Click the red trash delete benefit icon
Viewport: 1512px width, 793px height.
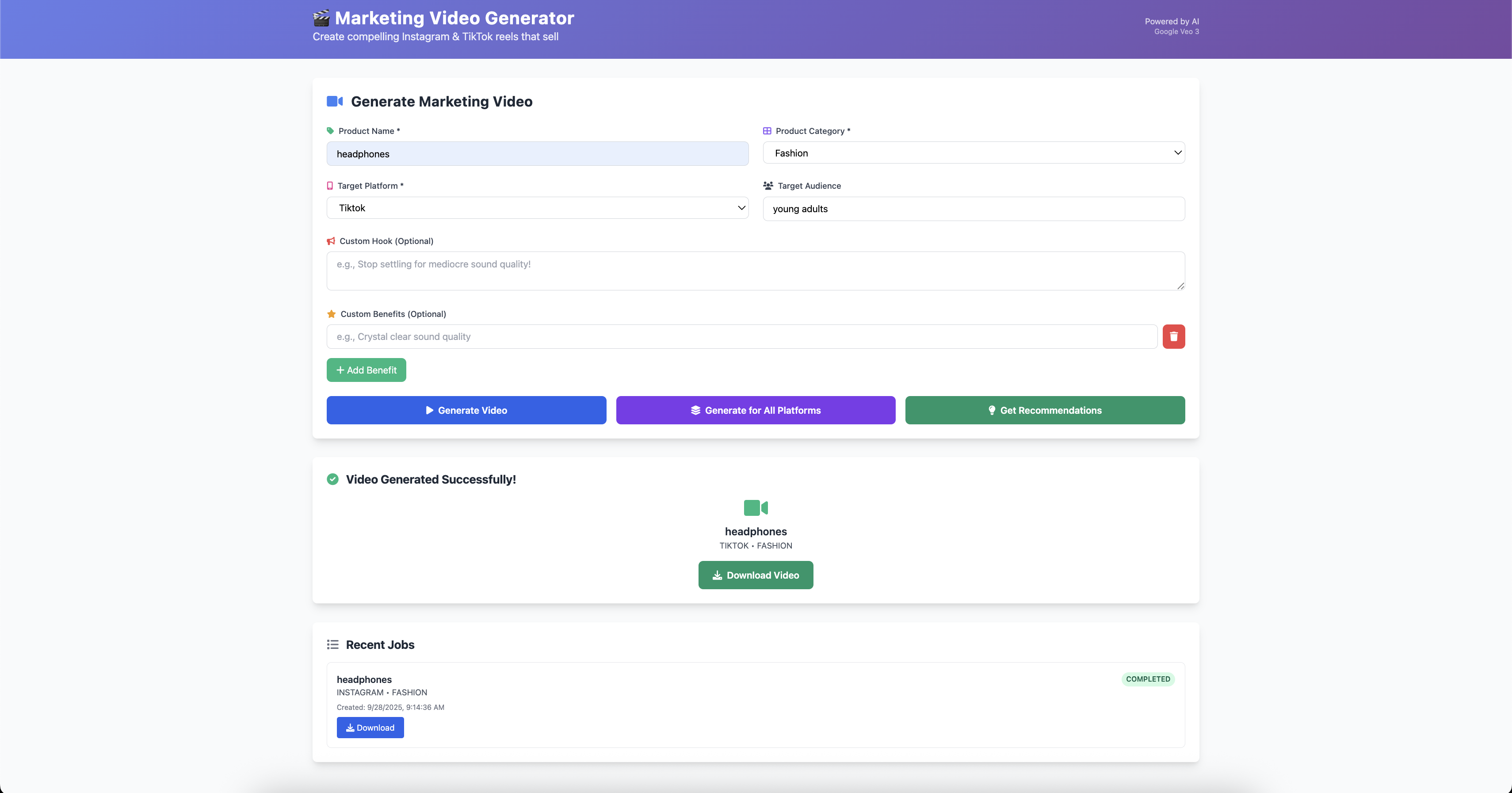tap(1173, 336)
